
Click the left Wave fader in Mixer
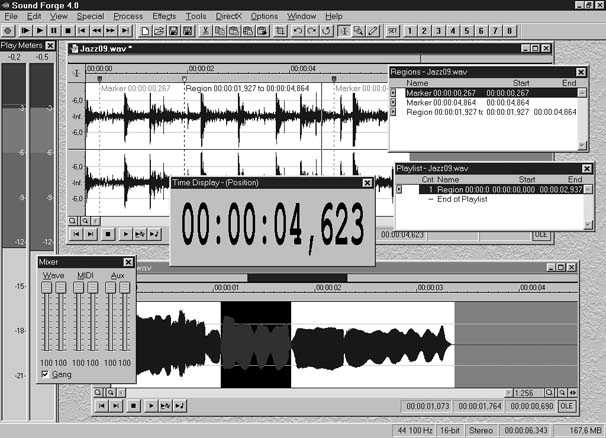point(46,288)
